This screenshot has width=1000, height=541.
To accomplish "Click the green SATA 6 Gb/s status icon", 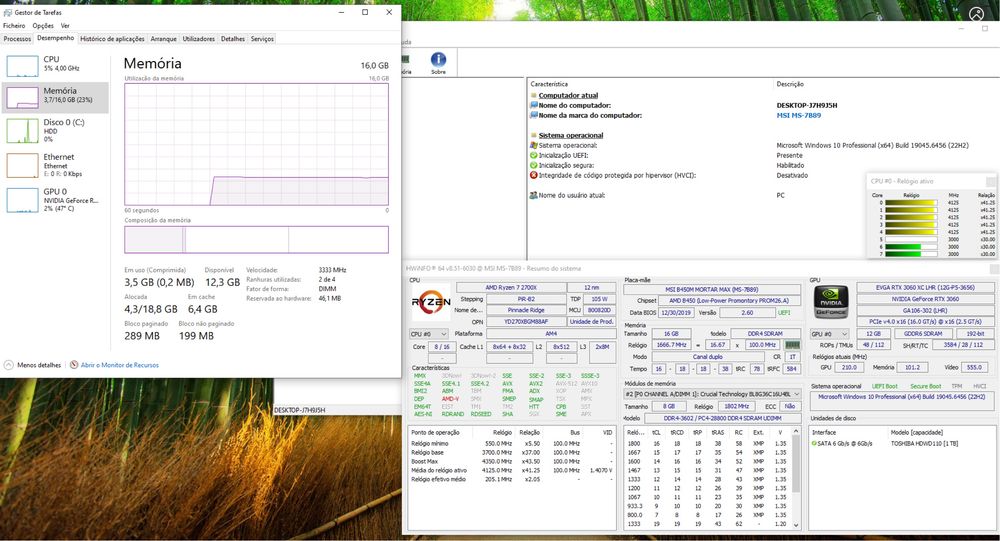I will point(814,443).
